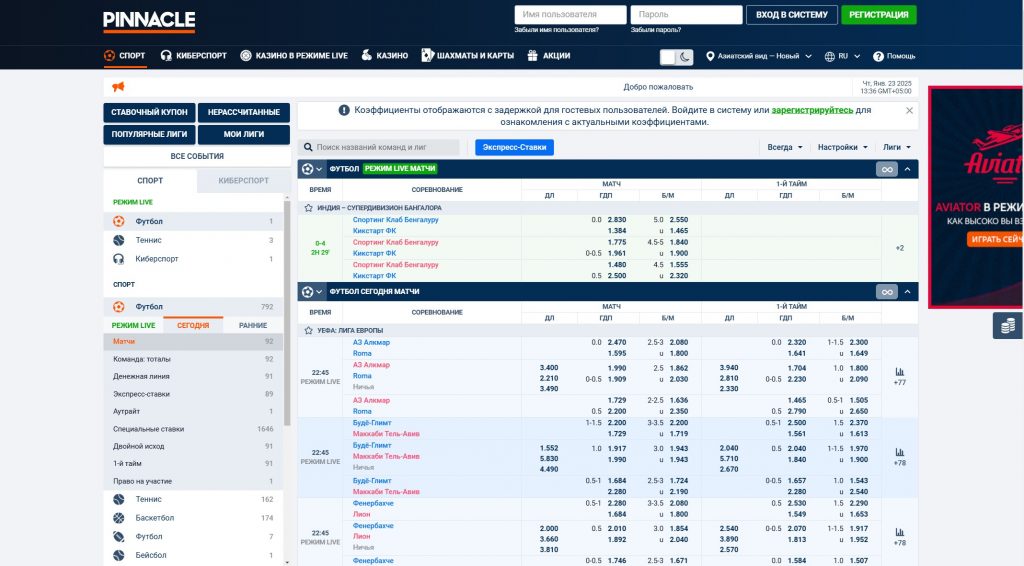Viewport: 1024px width, 566px height.
Task: Select Денежная линия in sidebar
Action: (x=193, y=376)
